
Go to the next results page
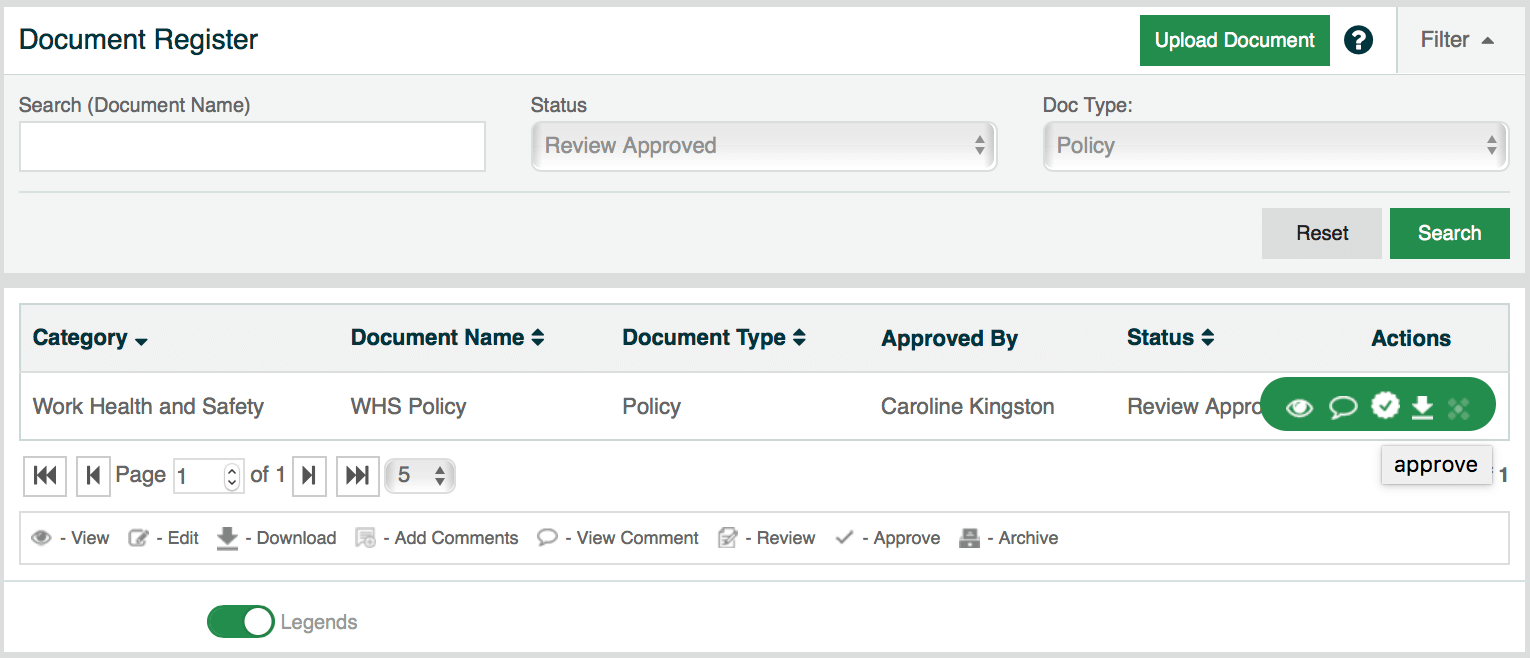pyautogui.click(x=309, y=476)
